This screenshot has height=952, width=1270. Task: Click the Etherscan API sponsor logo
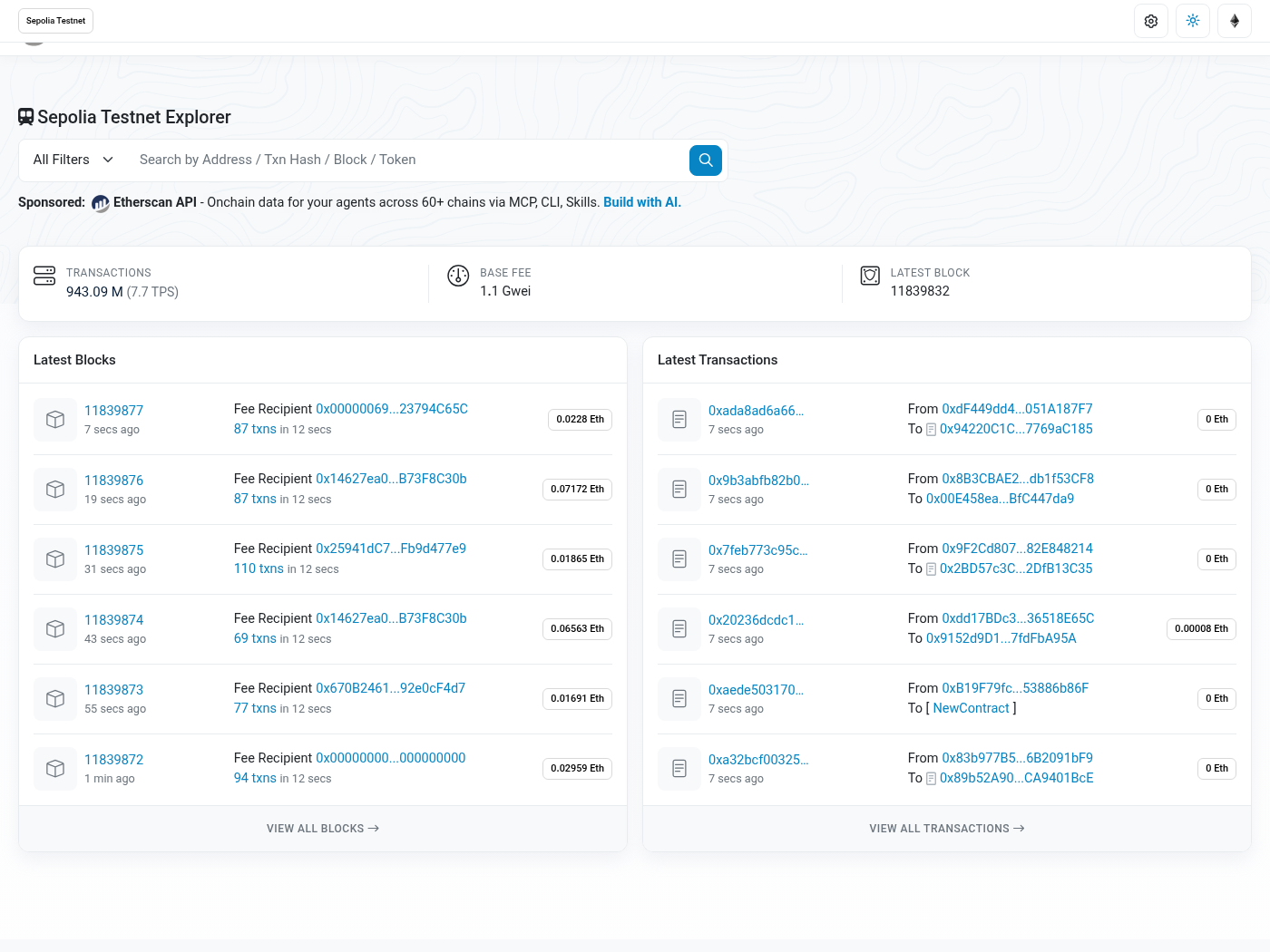click(x=100, y=203)
